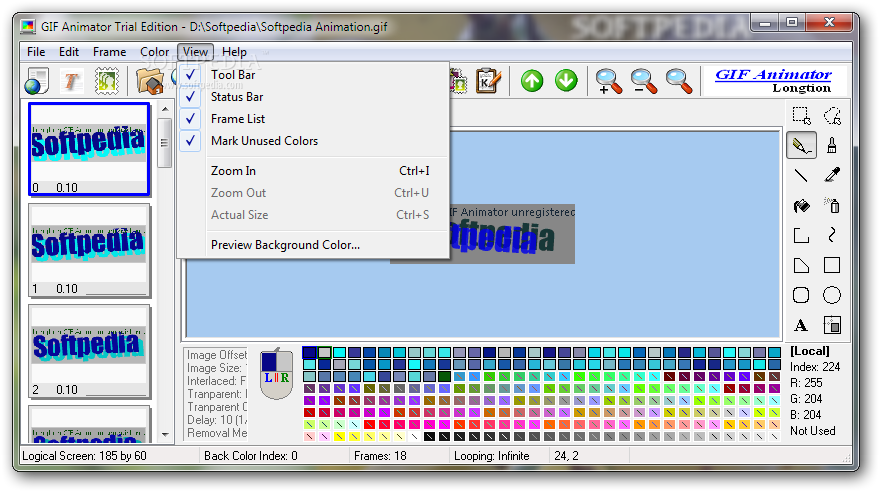Click the green move frame down arrow
The width and height of the screenshot is (880, 492).
coord(566,81)
